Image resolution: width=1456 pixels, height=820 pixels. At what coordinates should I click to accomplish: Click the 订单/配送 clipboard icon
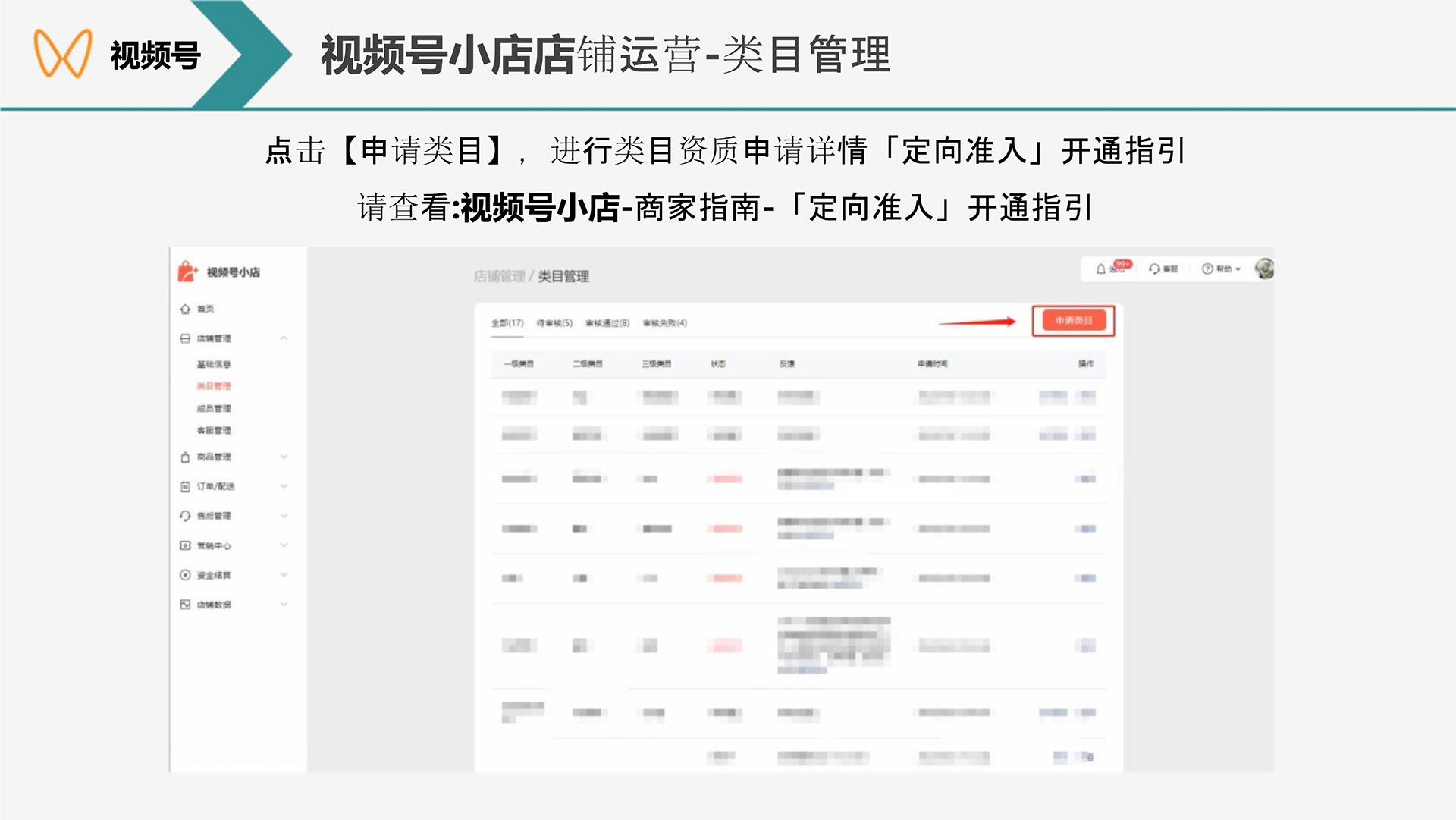click(185, 486)
